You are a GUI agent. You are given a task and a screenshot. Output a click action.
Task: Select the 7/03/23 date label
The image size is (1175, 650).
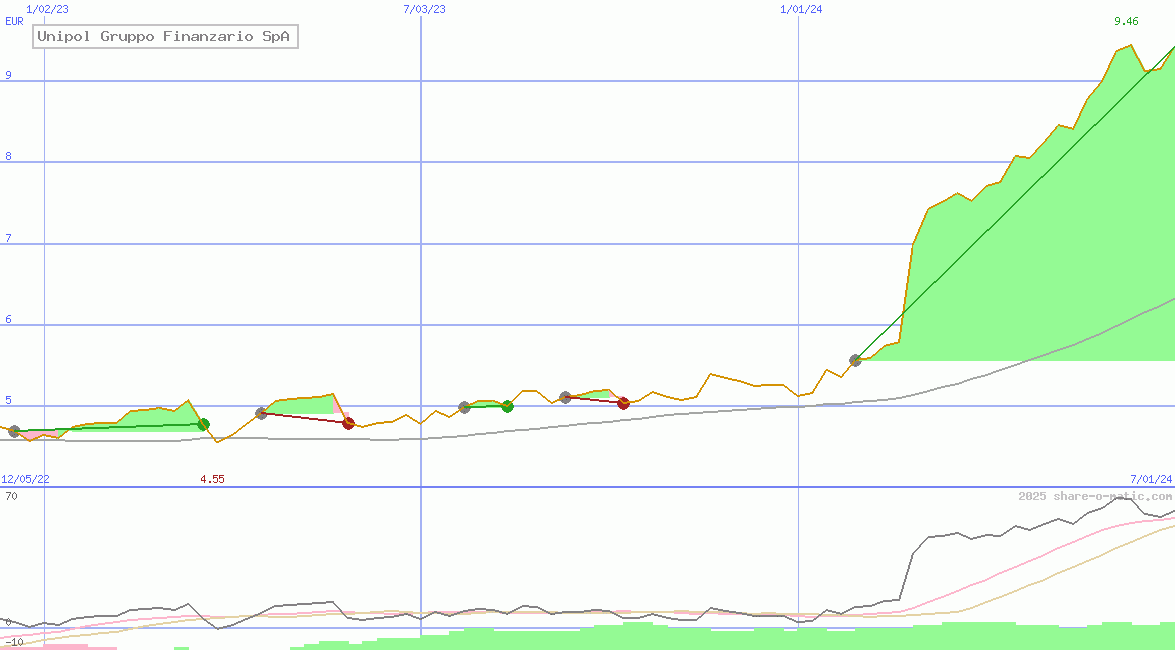[x=424, y=9]
